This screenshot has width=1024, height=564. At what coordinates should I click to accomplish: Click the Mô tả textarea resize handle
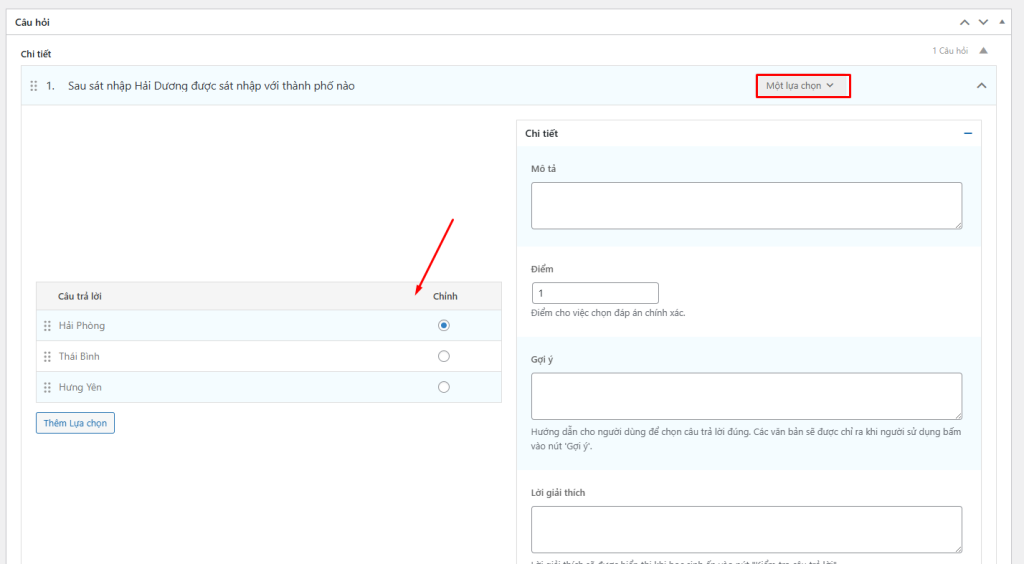pyautogui.click(x=957, y=224)
